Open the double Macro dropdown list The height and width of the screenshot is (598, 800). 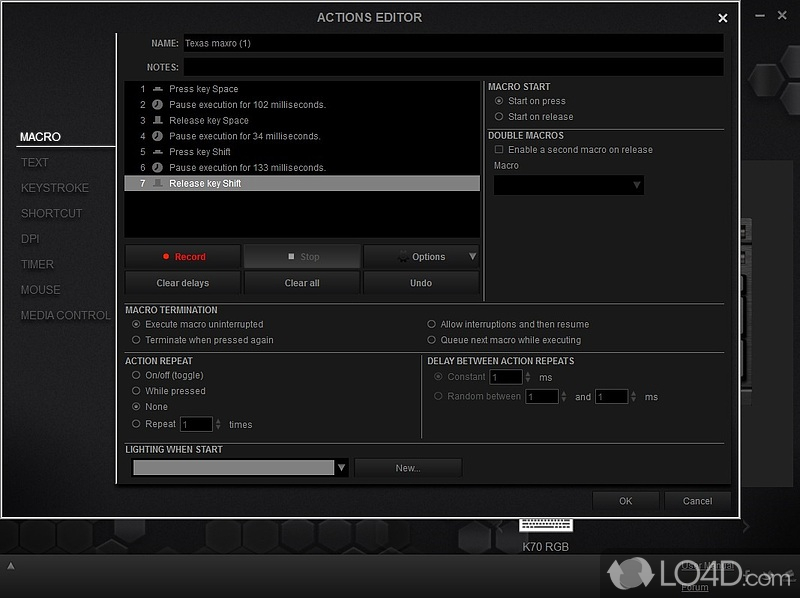pos(636,185)
